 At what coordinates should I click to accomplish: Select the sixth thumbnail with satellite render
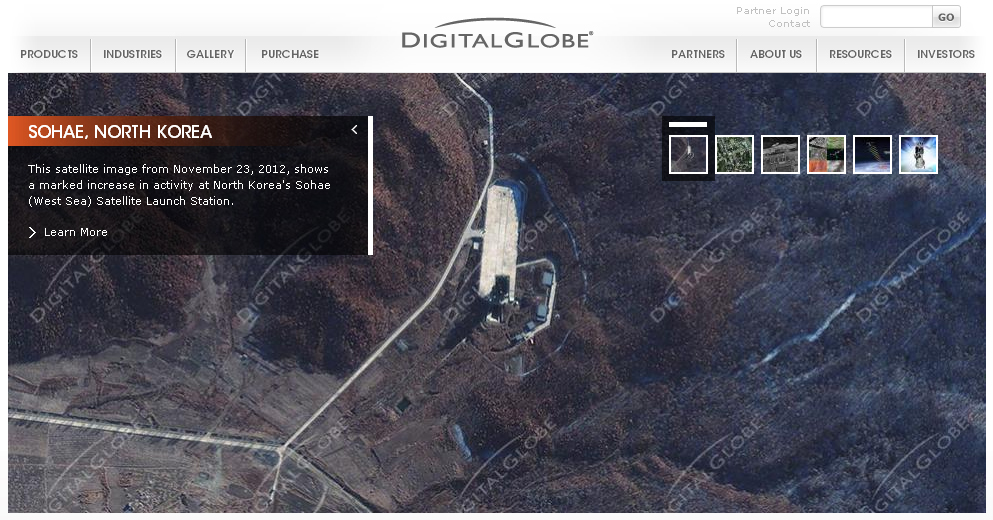click(918, 155)
